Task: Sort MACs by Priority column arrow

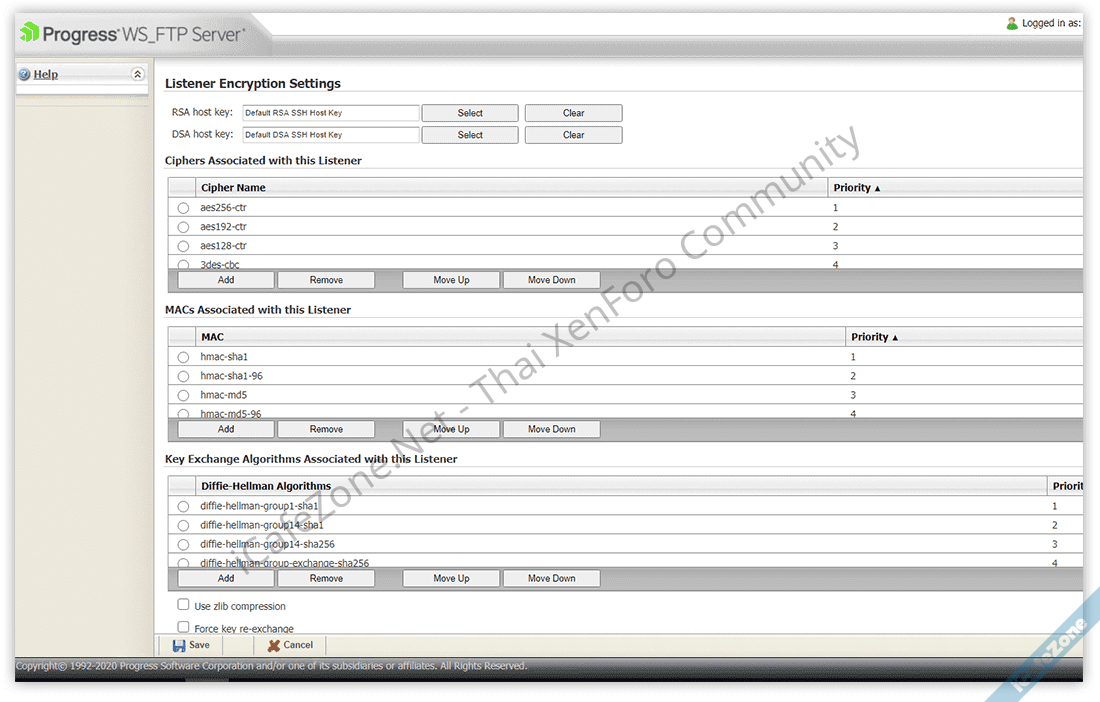Action: (895, 338)
